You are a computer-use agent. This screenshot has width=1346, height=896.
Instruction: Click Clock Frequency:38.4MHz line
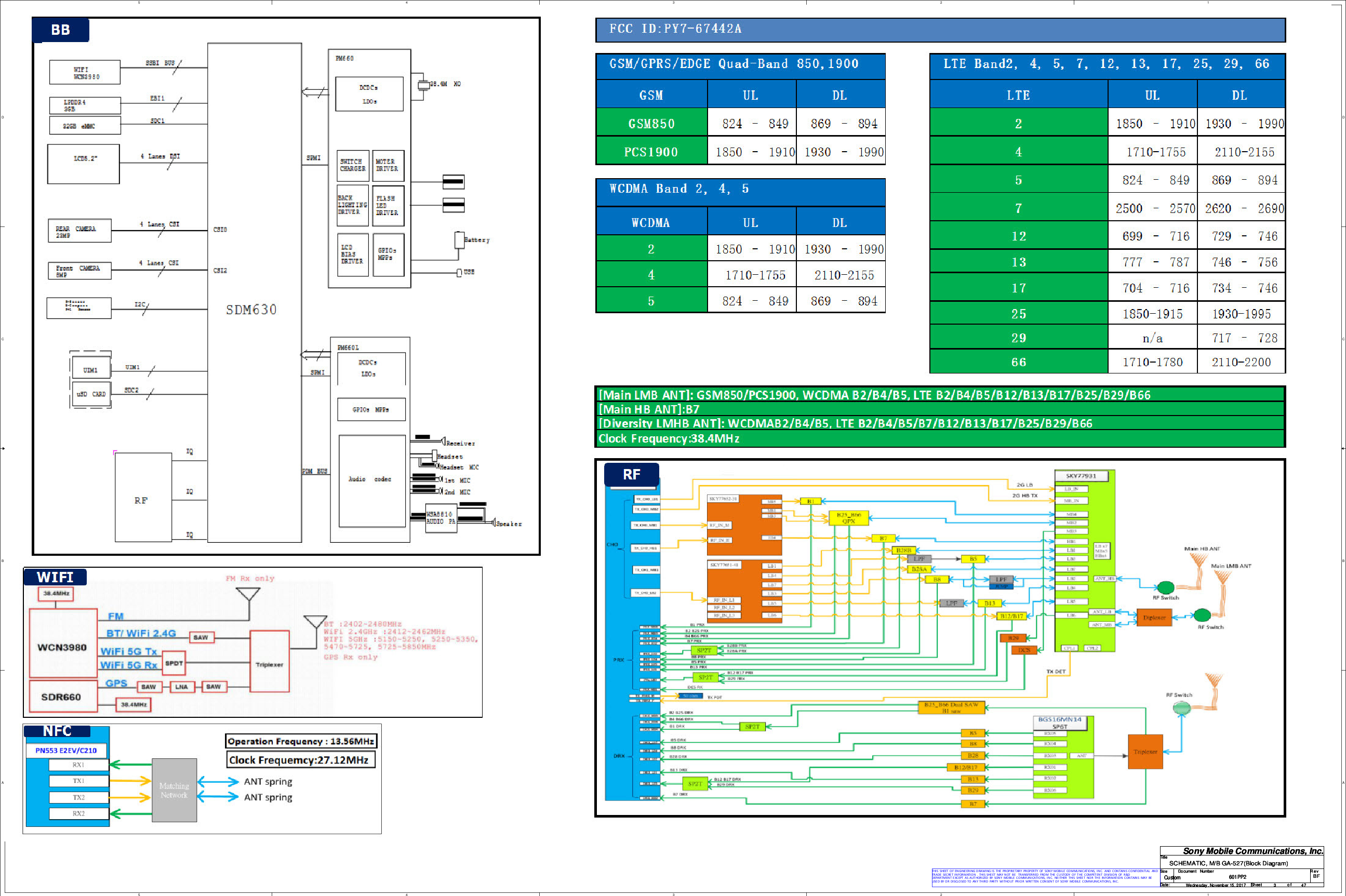click(x=940, y=438)
